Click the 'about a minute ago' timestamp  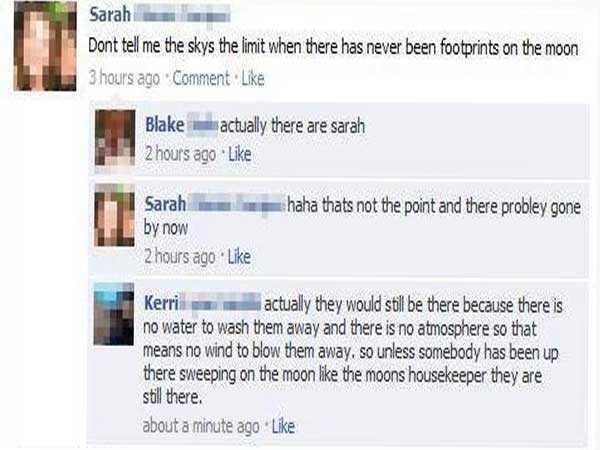201,426
